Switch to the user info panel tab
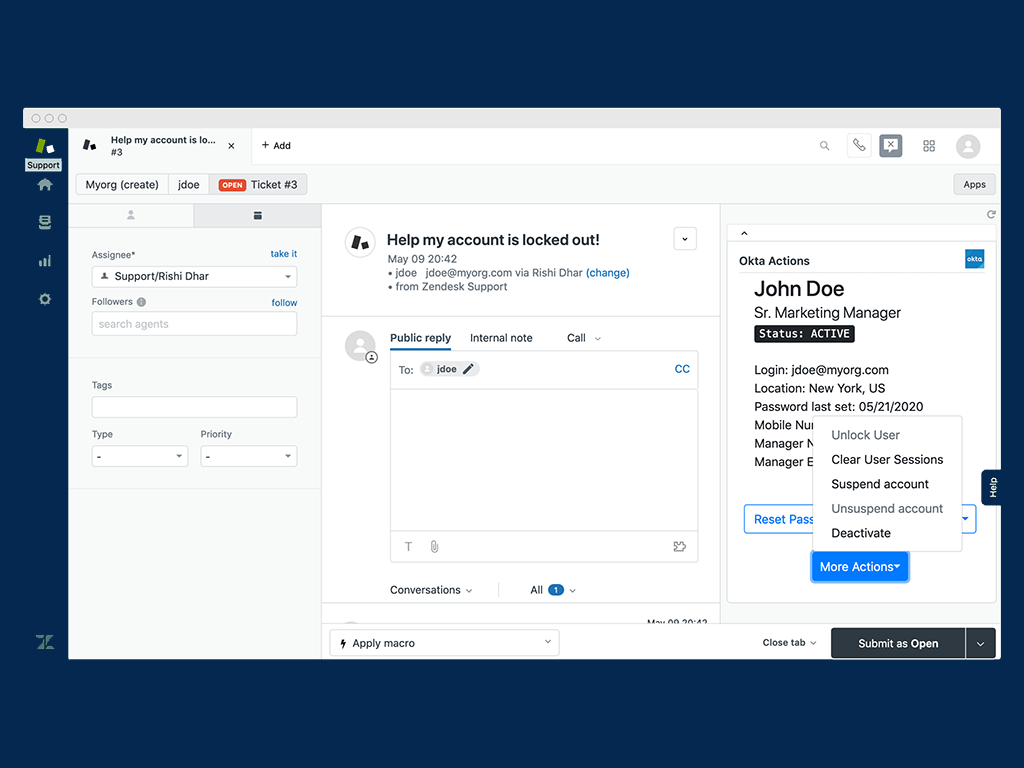Viewport: 1024px width, 768px height. tap(131, 215)
